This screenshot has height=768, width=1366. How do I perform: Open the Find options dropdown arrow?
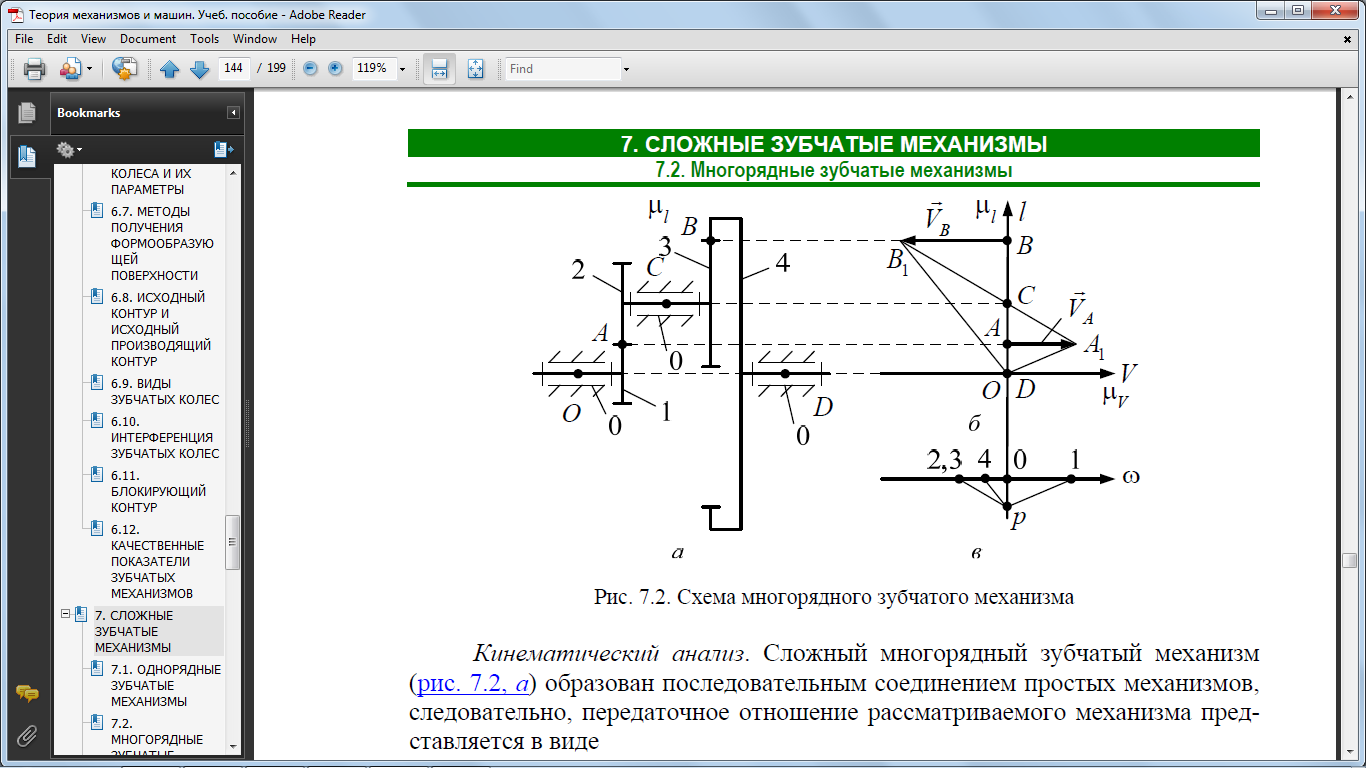click(627, 69)
